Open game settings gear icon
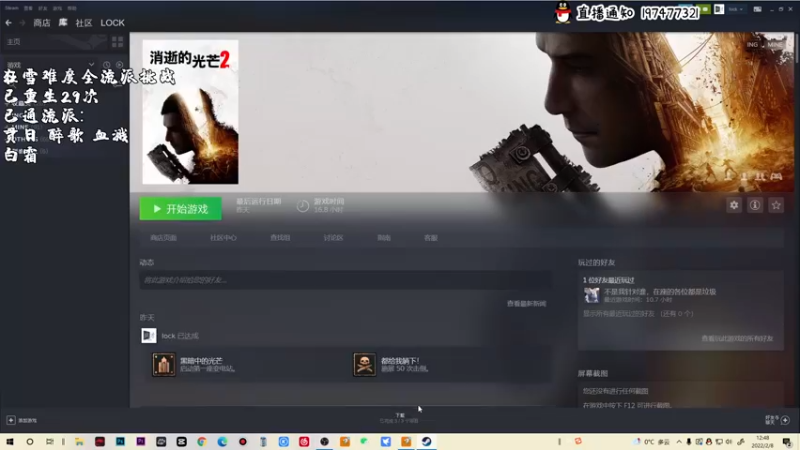Viewport: 800px width, 450px height. click(x=734, y=205)
